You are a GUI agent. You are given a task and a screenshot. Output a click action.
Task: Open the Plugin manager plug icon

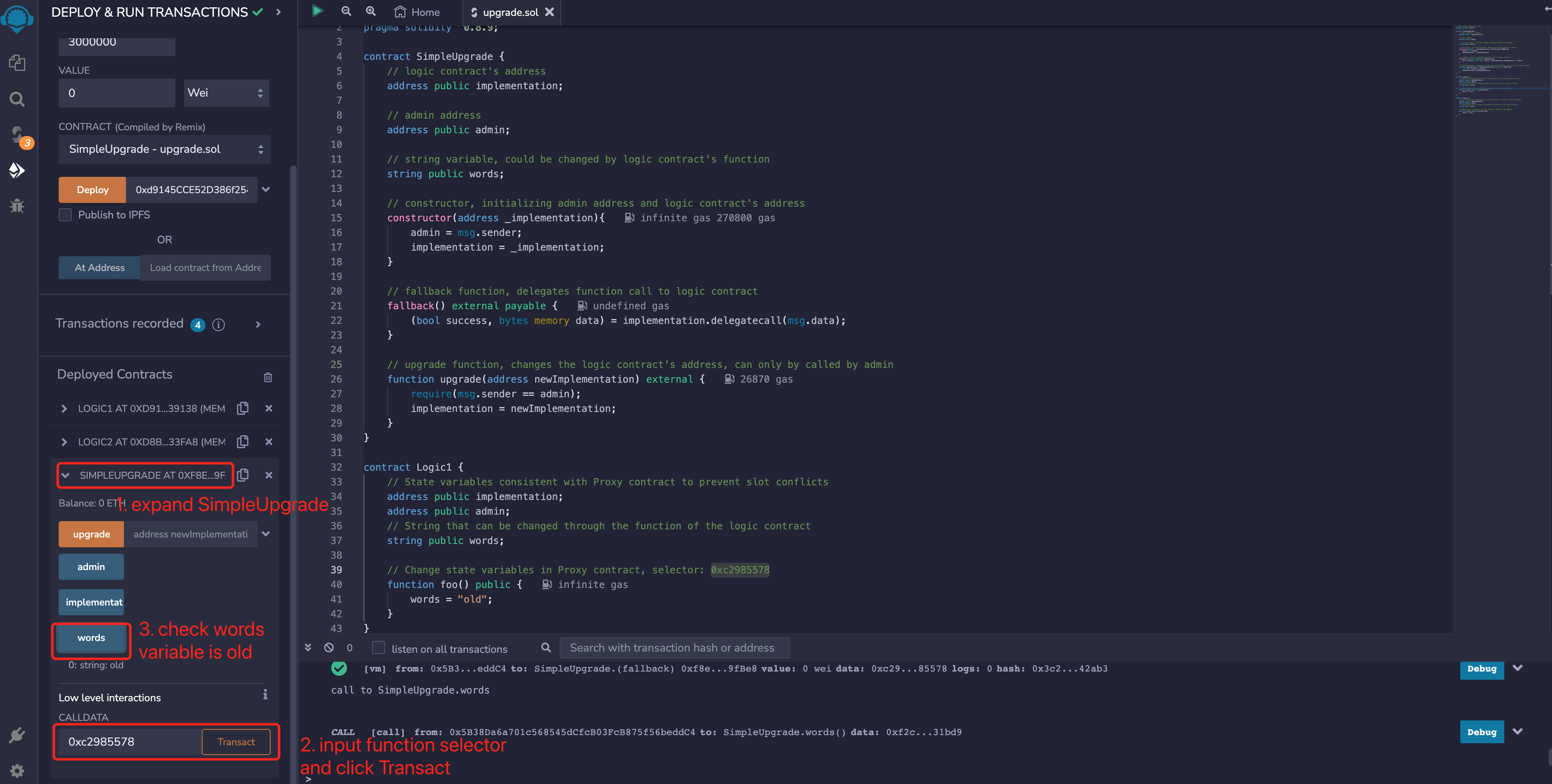click(x=17, y=735)
